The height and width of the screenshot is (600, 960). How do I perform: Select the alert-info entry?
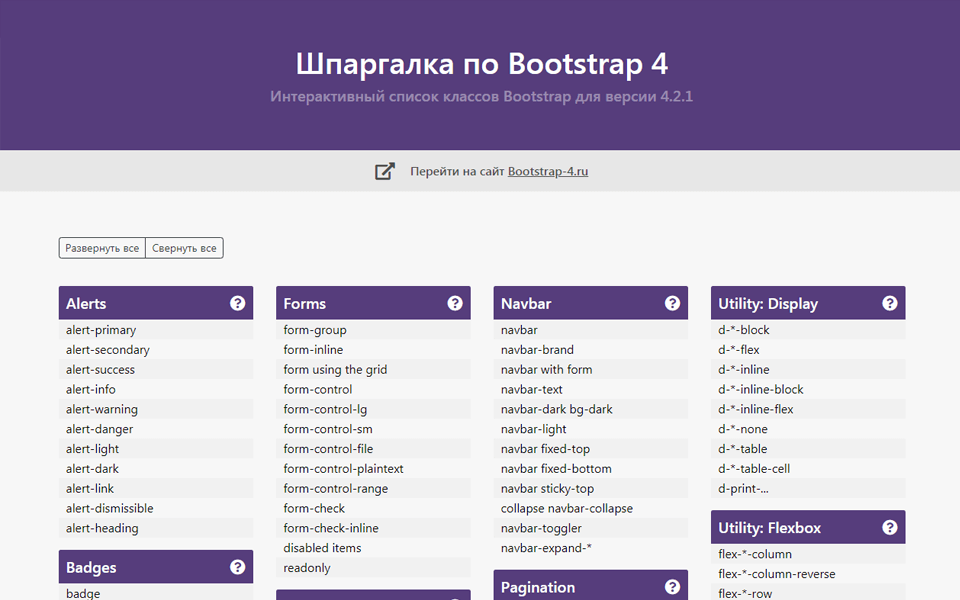point(156,389)
